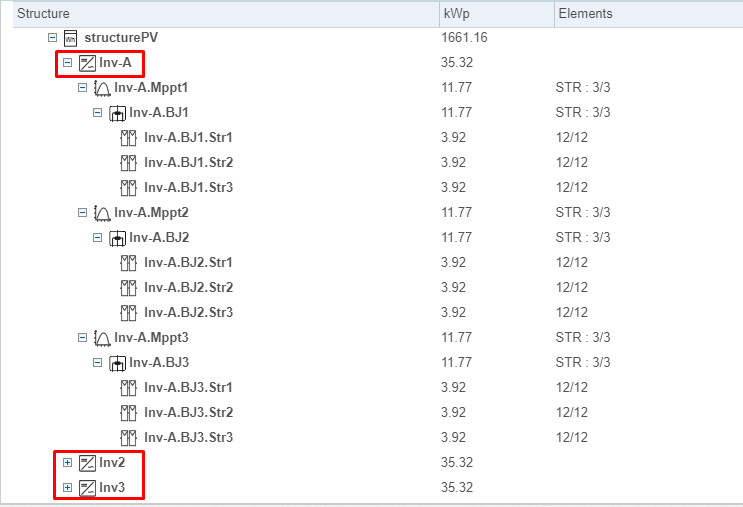Sort by the Structure column header
743x507 pixels.
[x=226, y=14]
